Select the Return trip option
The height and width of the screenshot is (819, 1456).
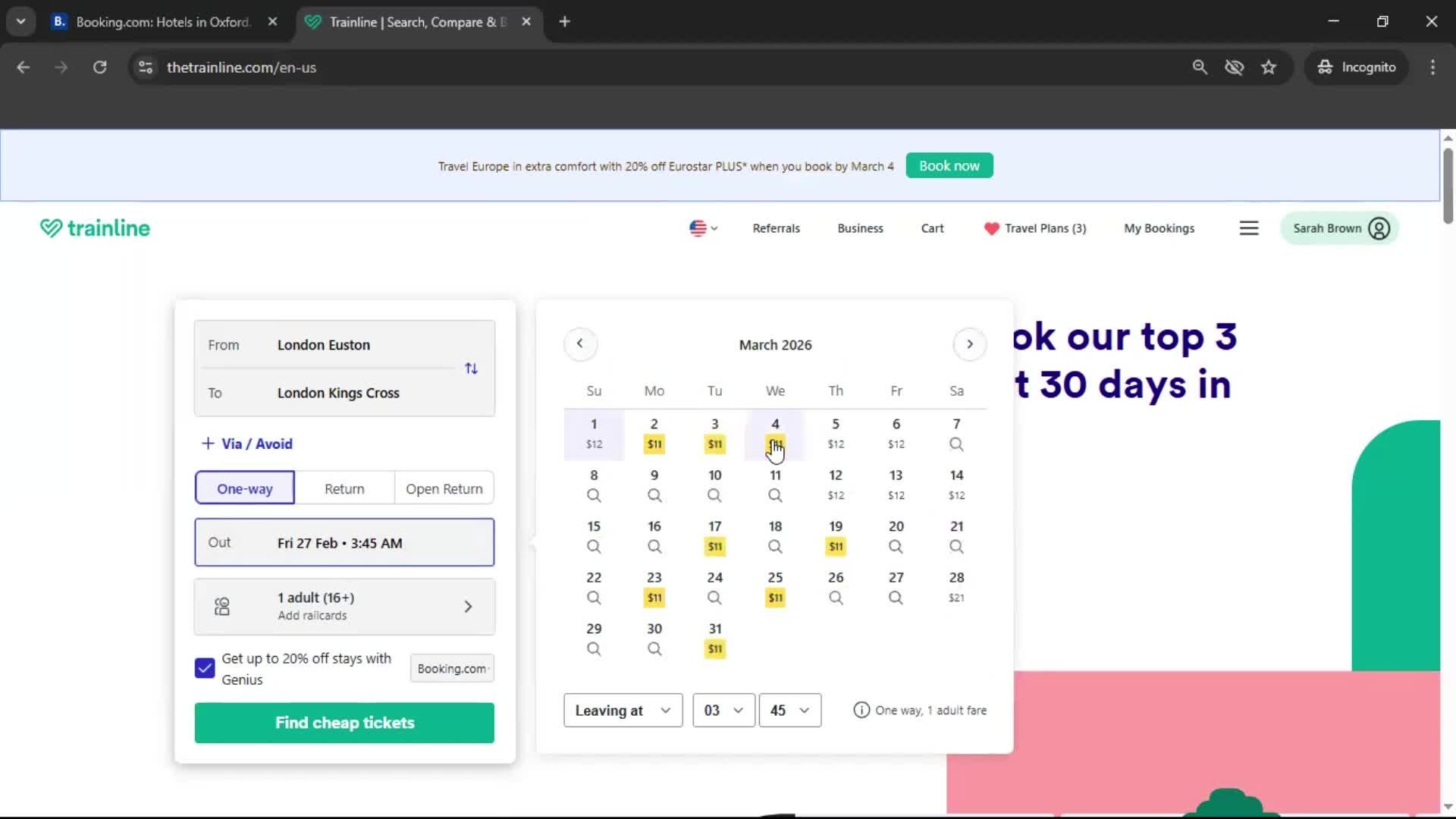(x=344, y=488)
